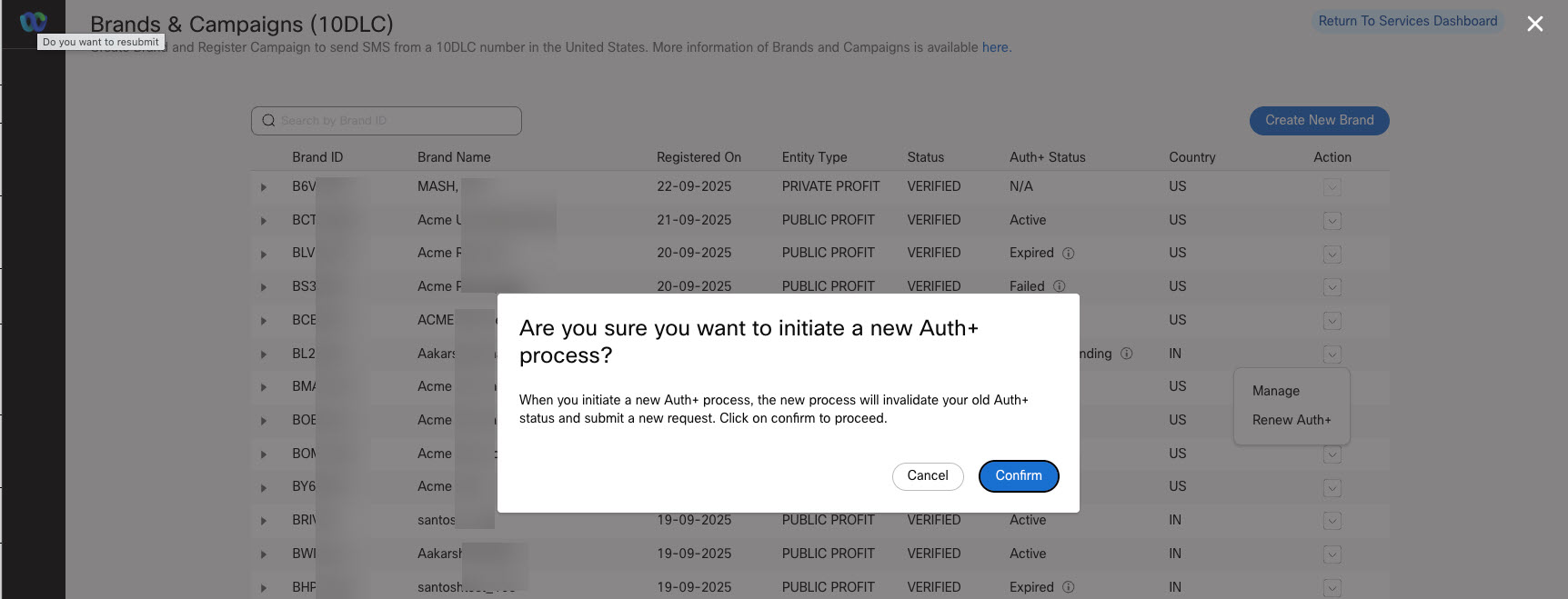Open Action dropdown for BCT row
Image resolution: width=1568 pixels, height=599 pixels.
coord(1332,221)
